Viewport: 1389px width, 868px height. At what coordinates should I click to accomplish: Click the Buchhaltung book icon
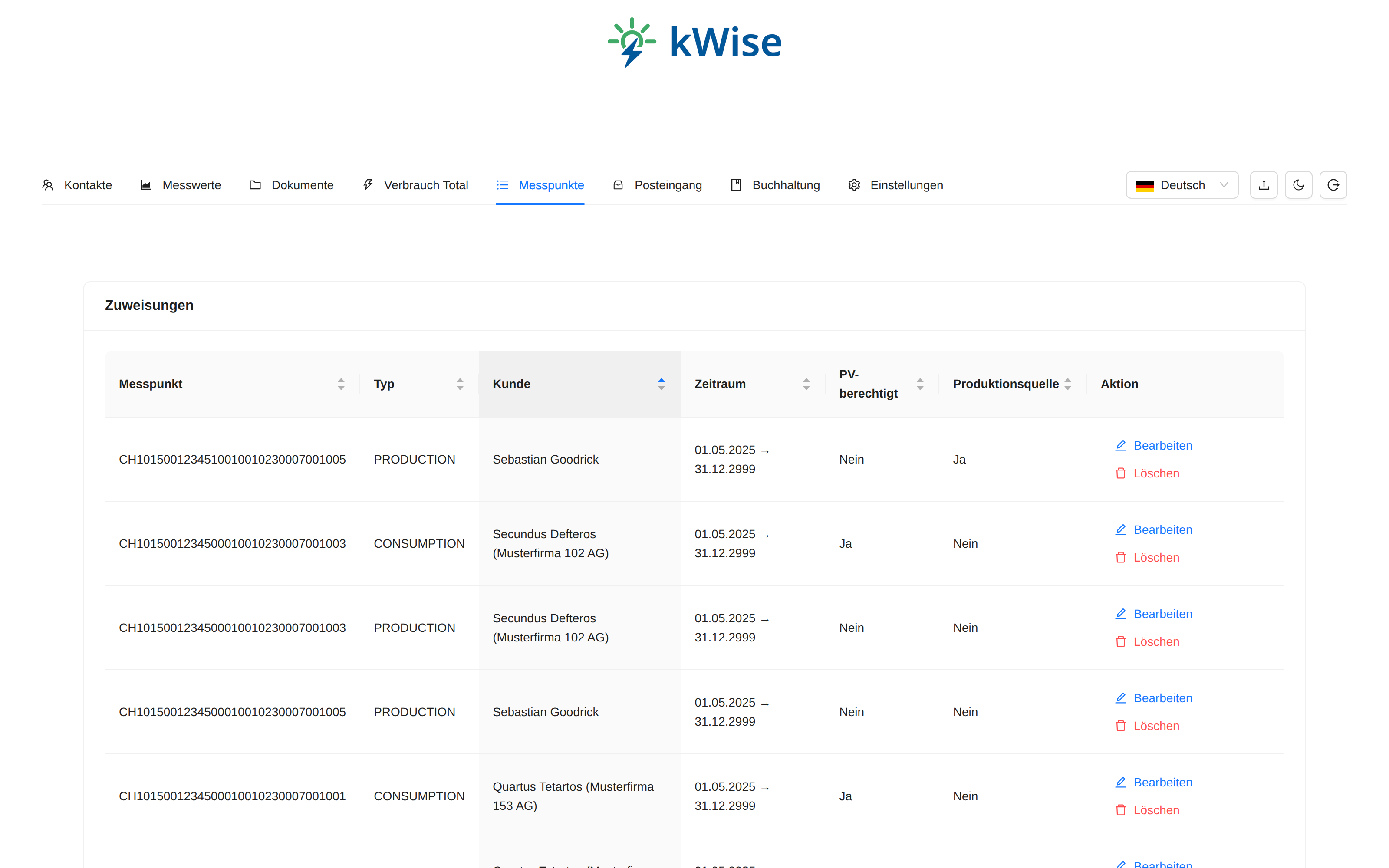tap(736, 185)
